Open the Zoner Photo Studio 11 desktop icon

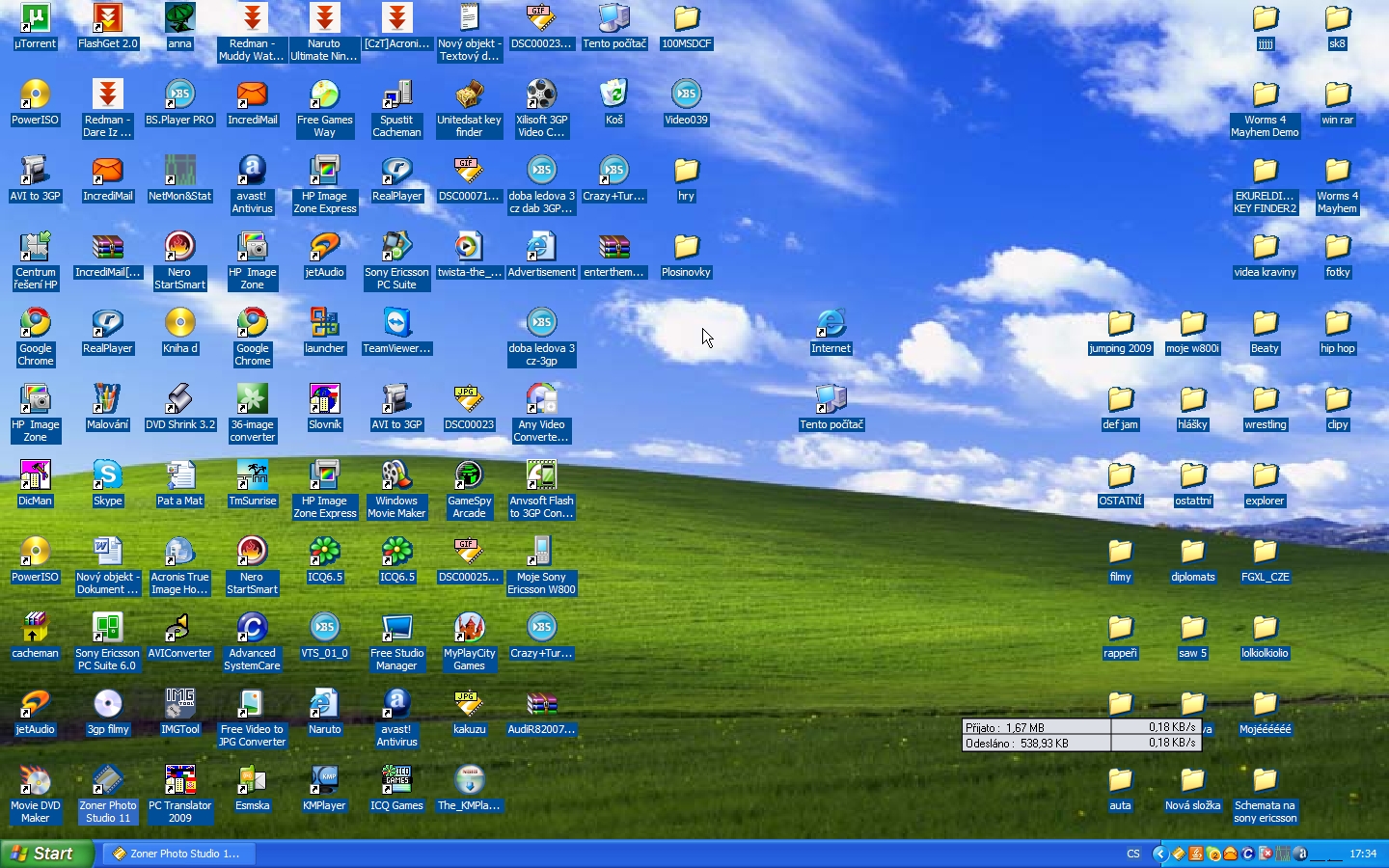[x=108, y=795]
